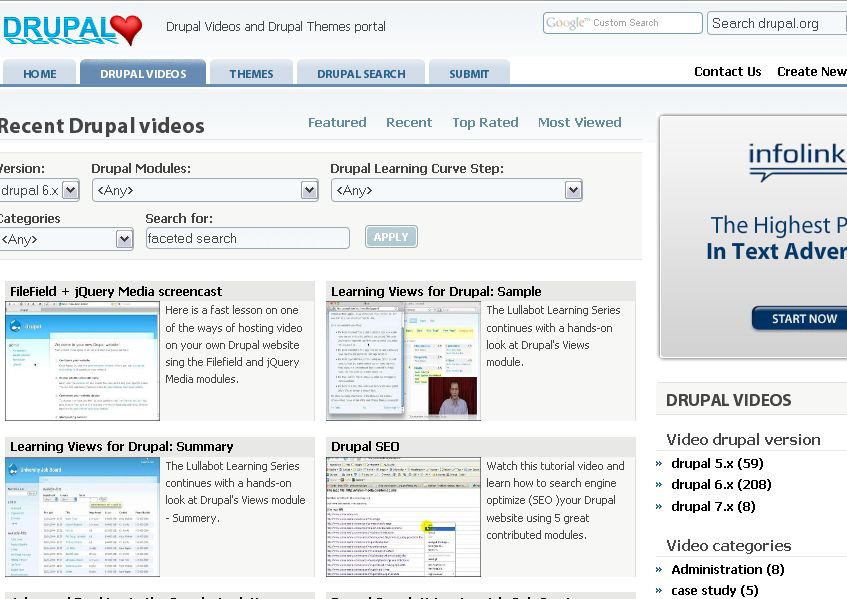Viewport: 847px width, 599px height.
Task: Open the Submit tab
Action: point(469,73)
